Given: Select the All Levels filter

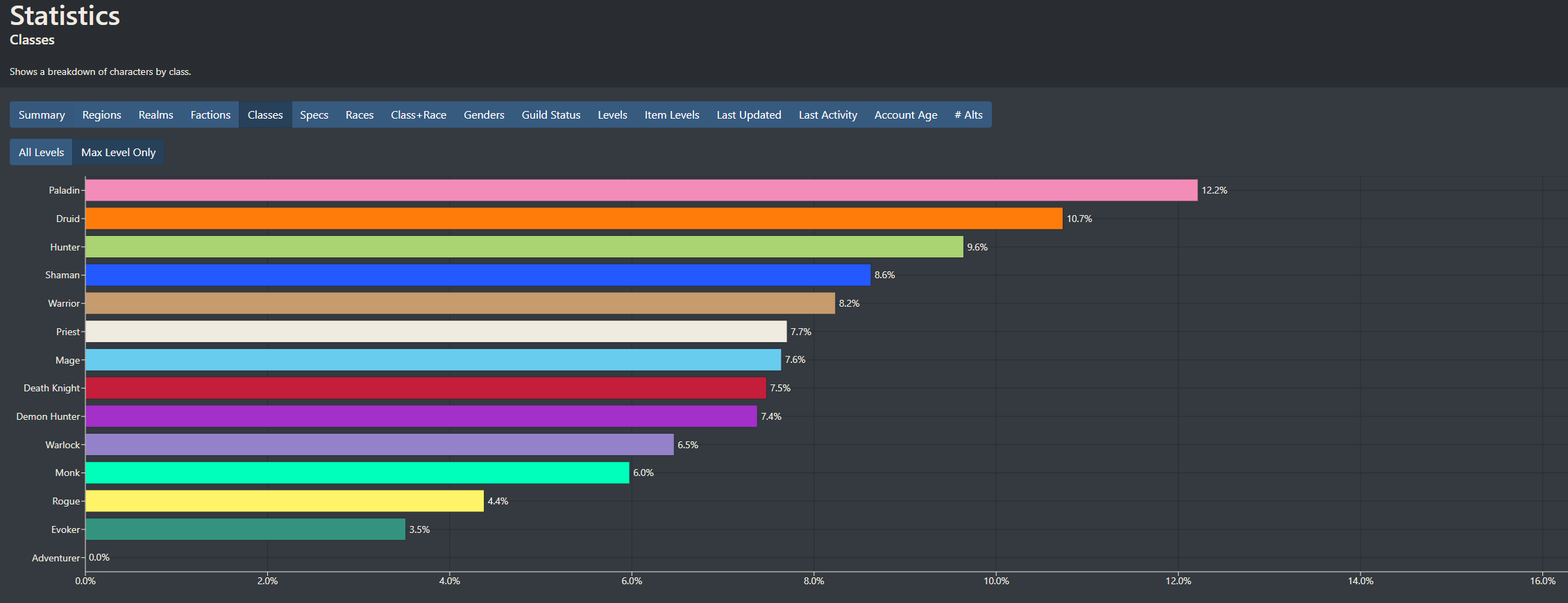Looking at the screenshot, I should coord(41,152).
